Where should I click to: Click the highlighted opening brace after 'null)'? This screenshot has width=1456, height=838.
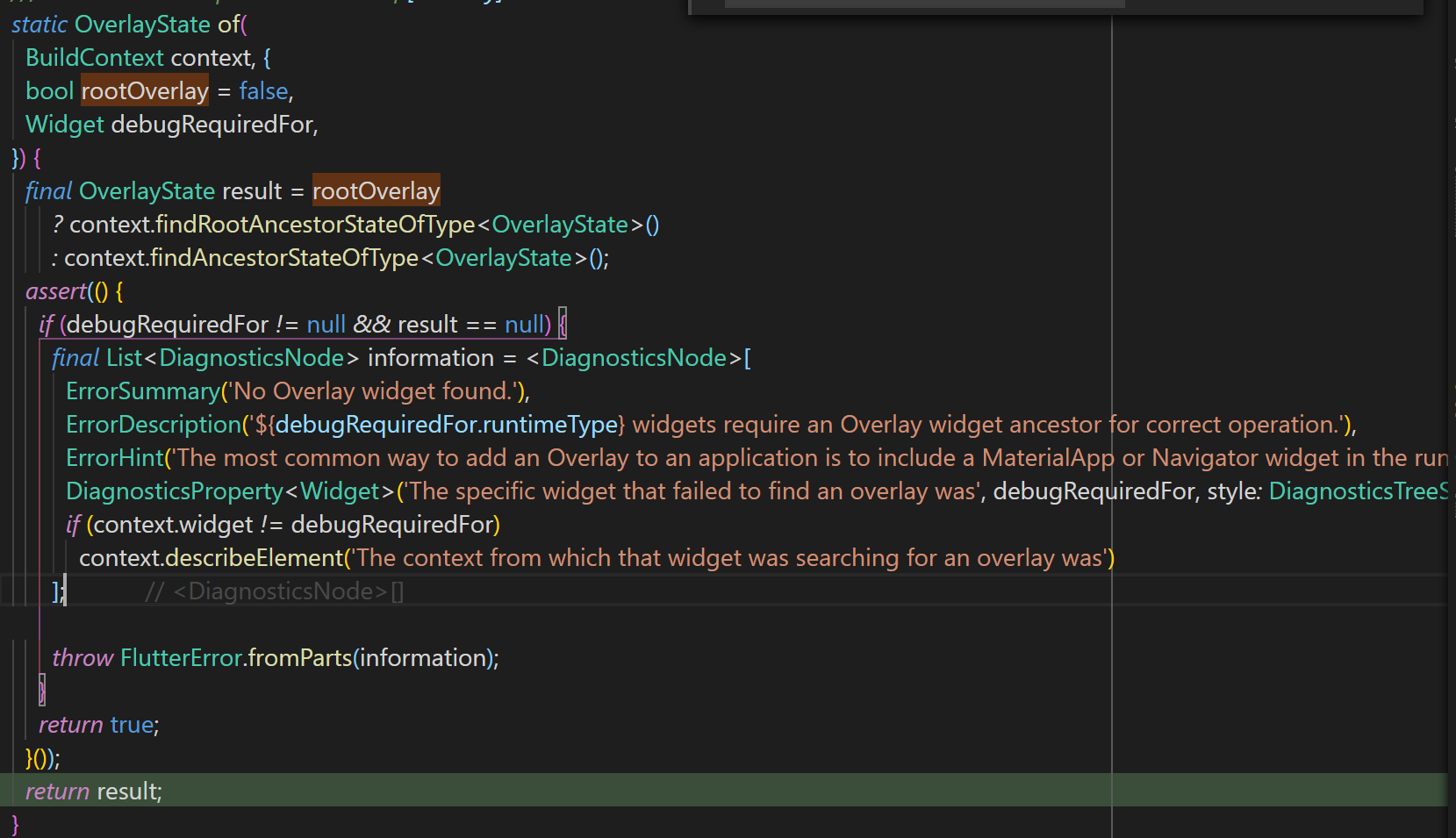[x=563, y=325]
